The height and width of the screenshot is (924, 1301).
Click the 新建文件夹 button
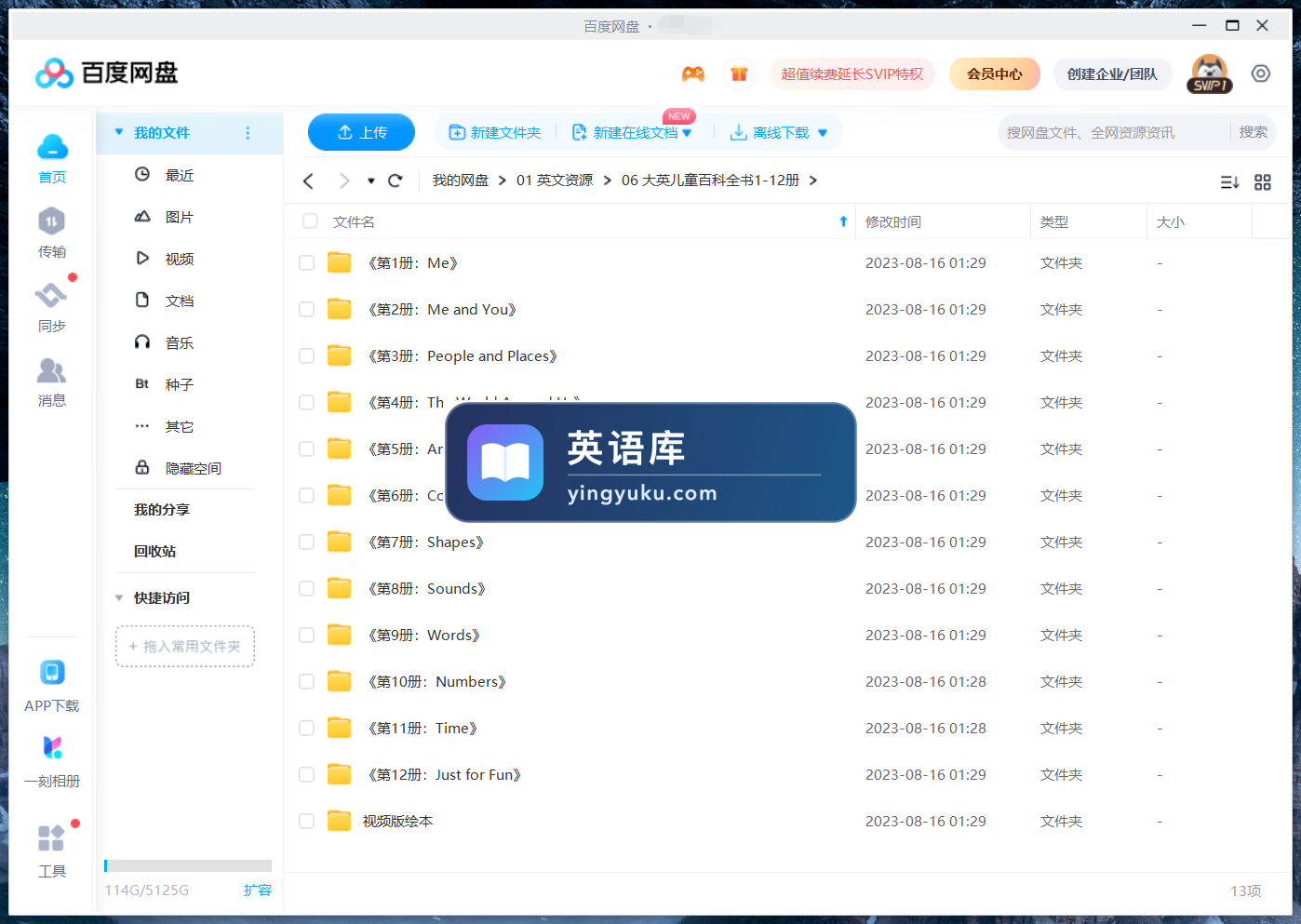(x=495, y=133)
